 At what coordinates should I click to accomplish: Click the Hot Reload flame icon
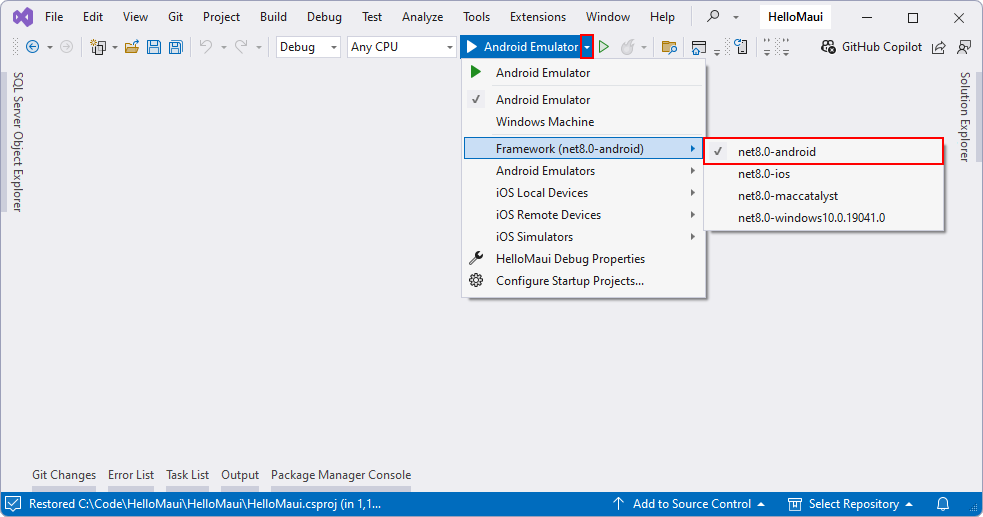pyautogui.click(x=628, y=47)
